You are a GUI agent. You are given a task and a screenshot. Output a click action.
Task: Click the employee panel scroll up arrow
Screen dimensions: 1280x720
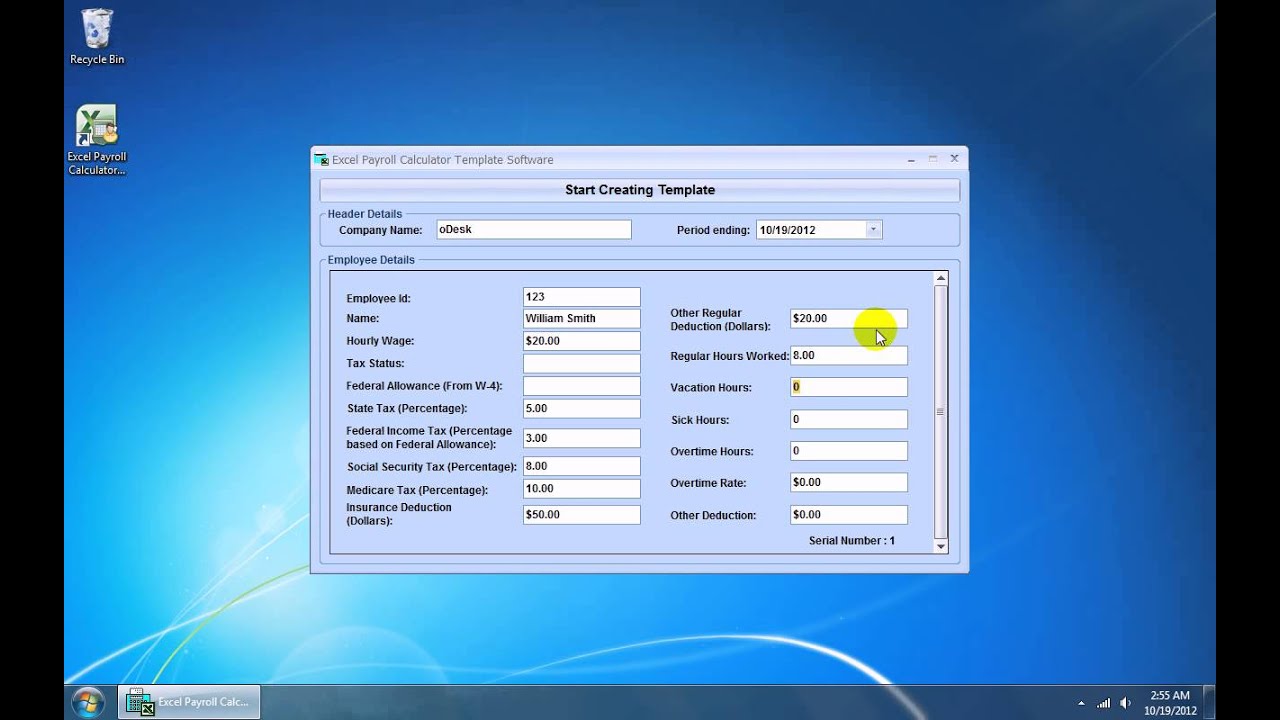coord(940,278)
